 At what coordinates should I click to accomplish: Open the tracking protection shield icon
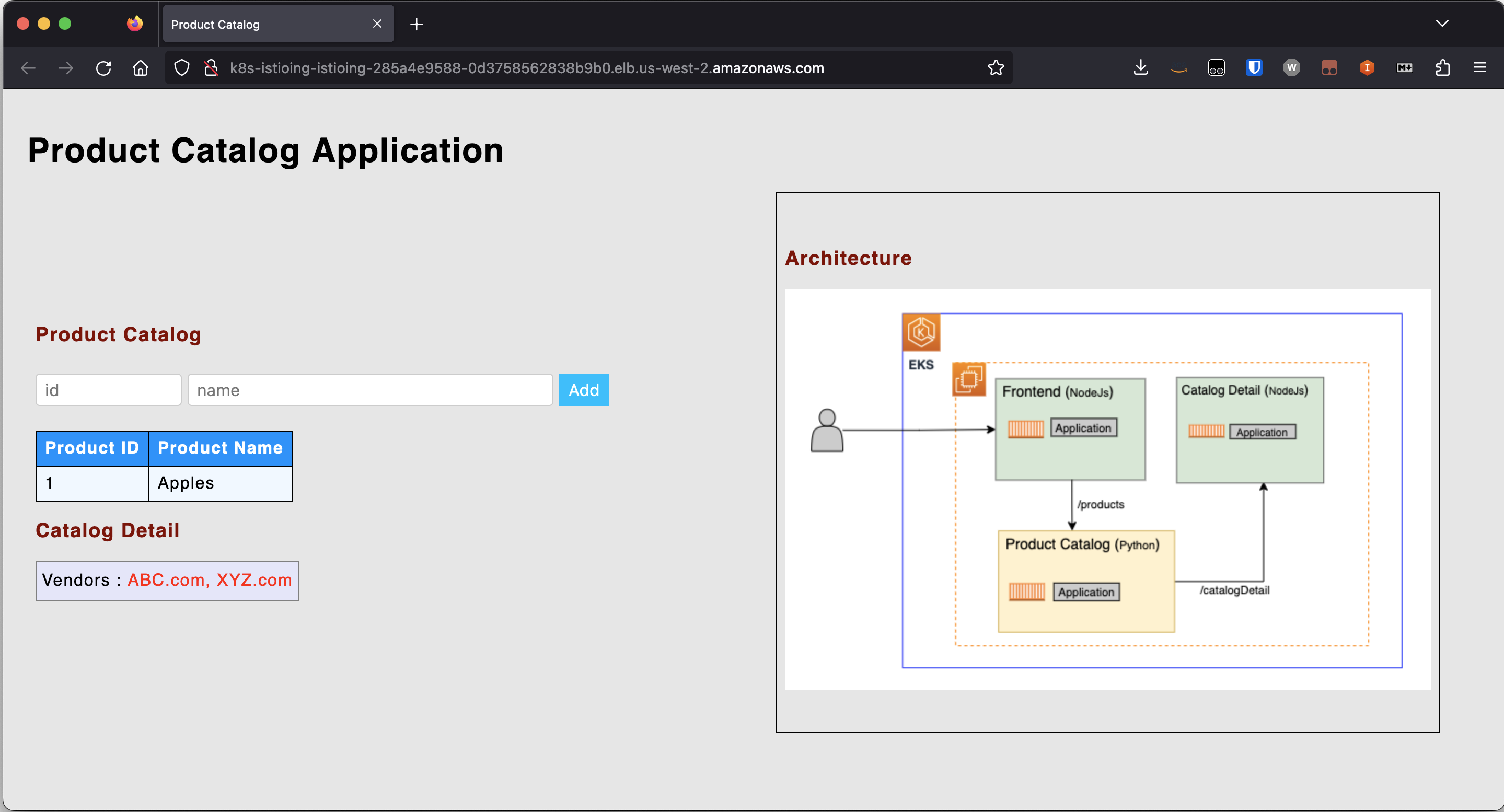click(181, 68)
